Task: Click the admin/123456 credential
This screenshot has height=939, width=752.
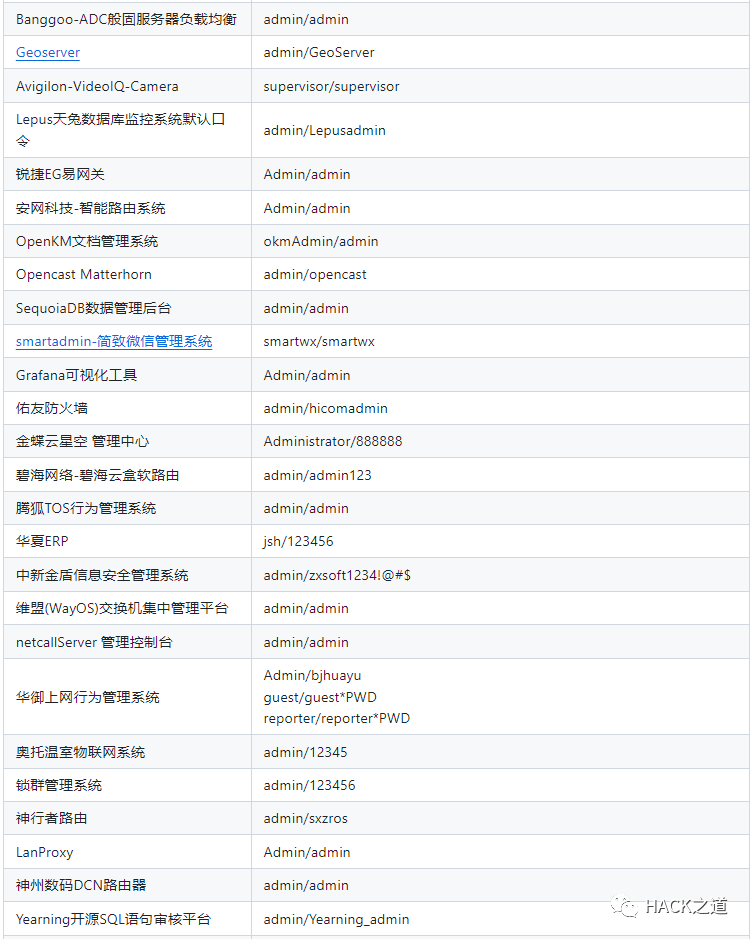Action: (x=310, y=785)
